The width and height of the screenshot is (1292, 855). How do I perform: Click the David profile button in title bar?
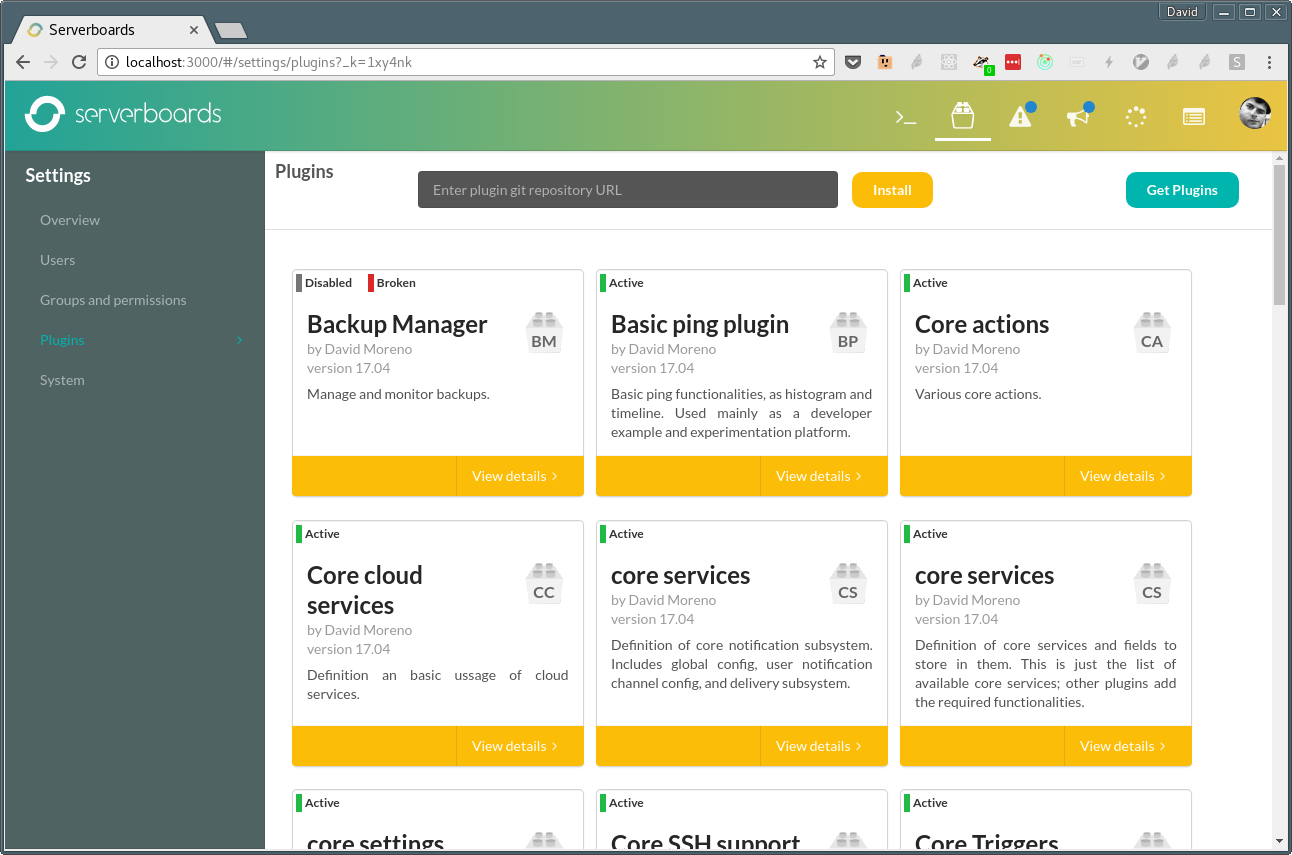pos(1182,12)
